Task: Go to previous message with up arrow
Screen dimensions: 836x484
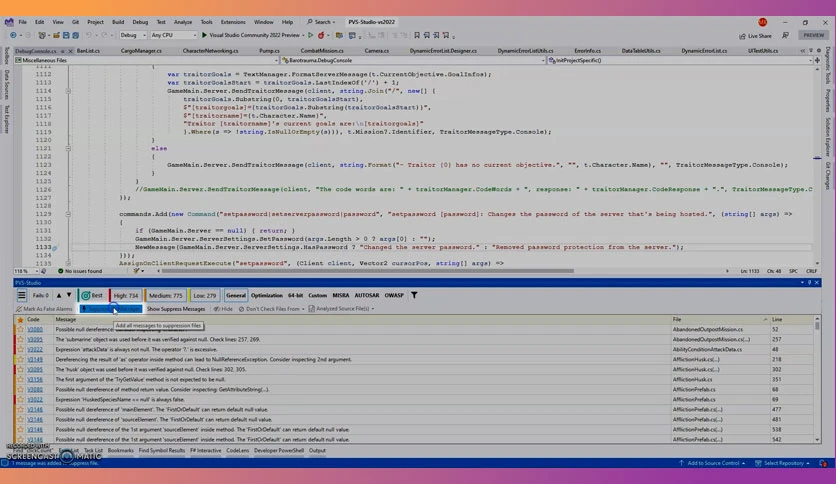Action: pyautogui.click(x=59, y=295)
